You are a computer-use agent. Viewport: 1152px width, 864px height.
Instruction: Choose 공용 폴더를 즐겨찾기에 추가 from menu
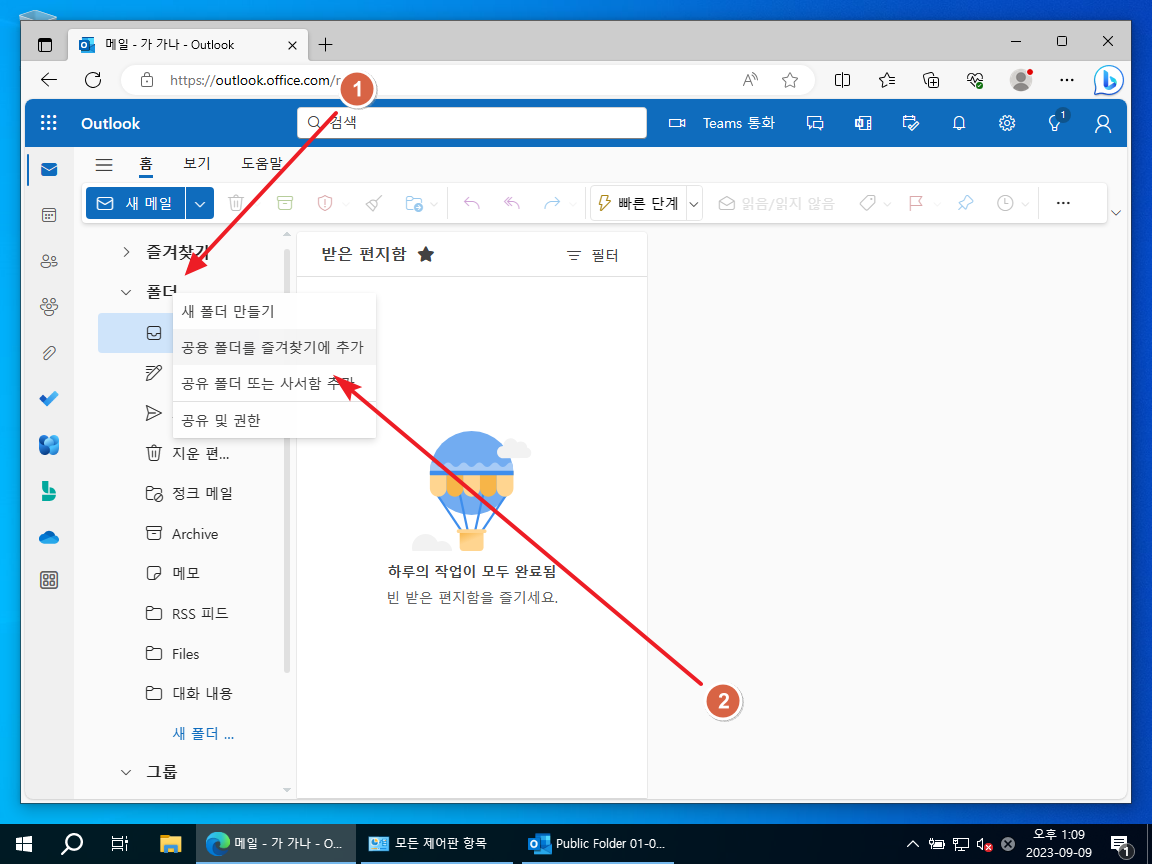tap(274, 348)
